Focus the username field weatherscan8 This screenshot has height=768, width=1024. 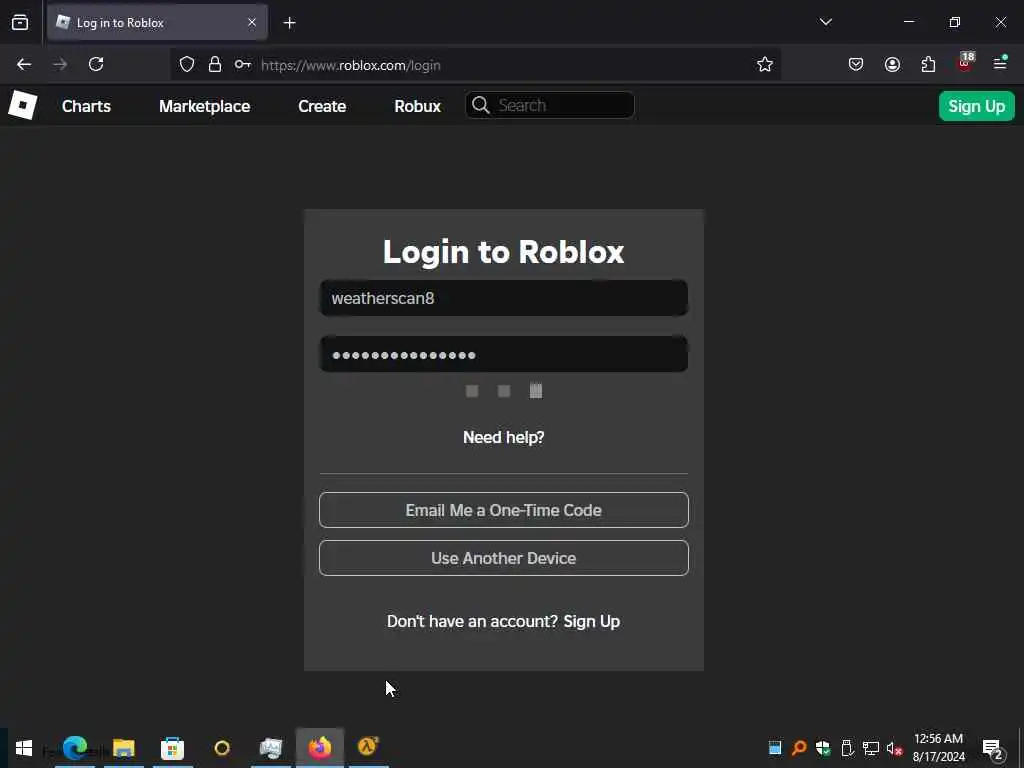pos(504,298)
